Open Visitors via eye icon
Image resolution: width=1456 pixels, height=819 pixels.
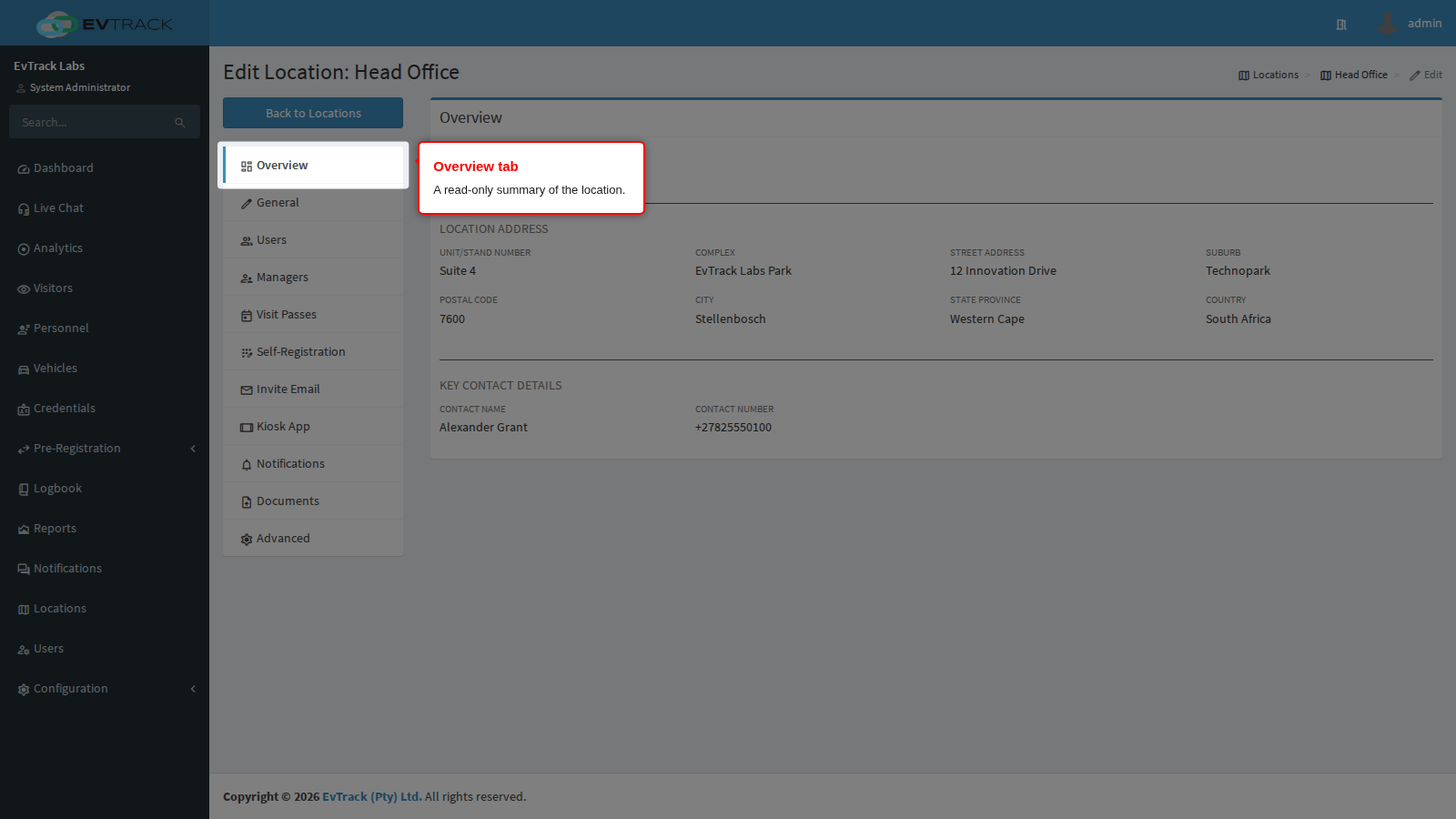(x=24, y=289)
